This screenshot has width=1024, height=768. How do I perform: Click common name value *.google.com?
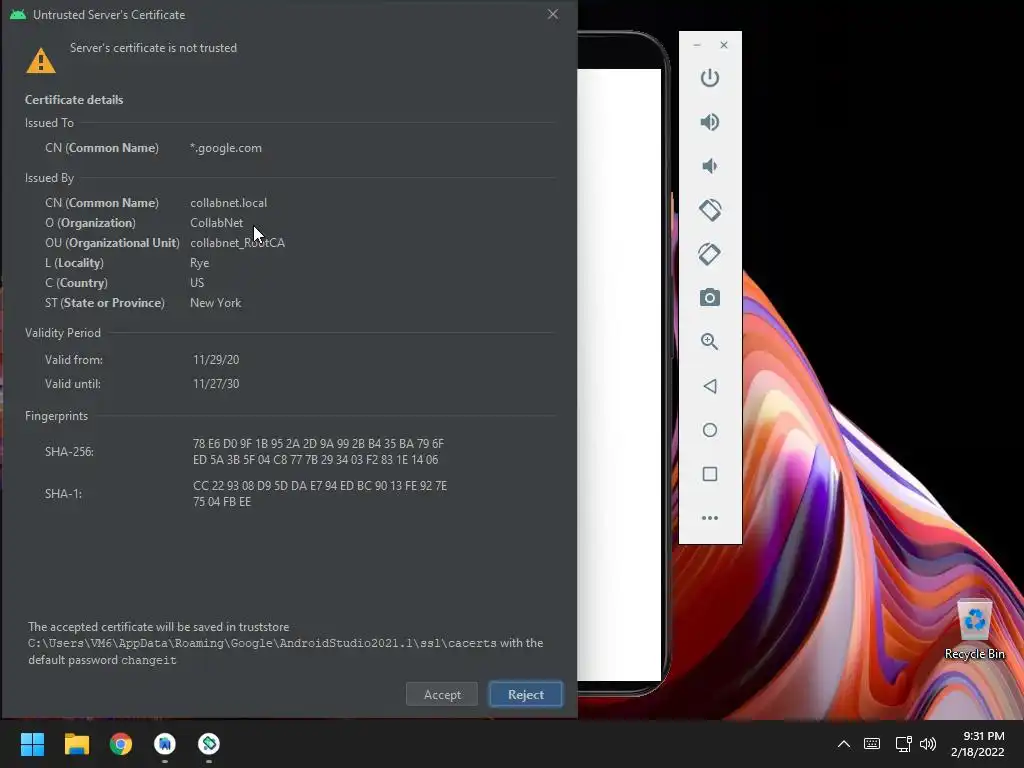pos(226,148)
